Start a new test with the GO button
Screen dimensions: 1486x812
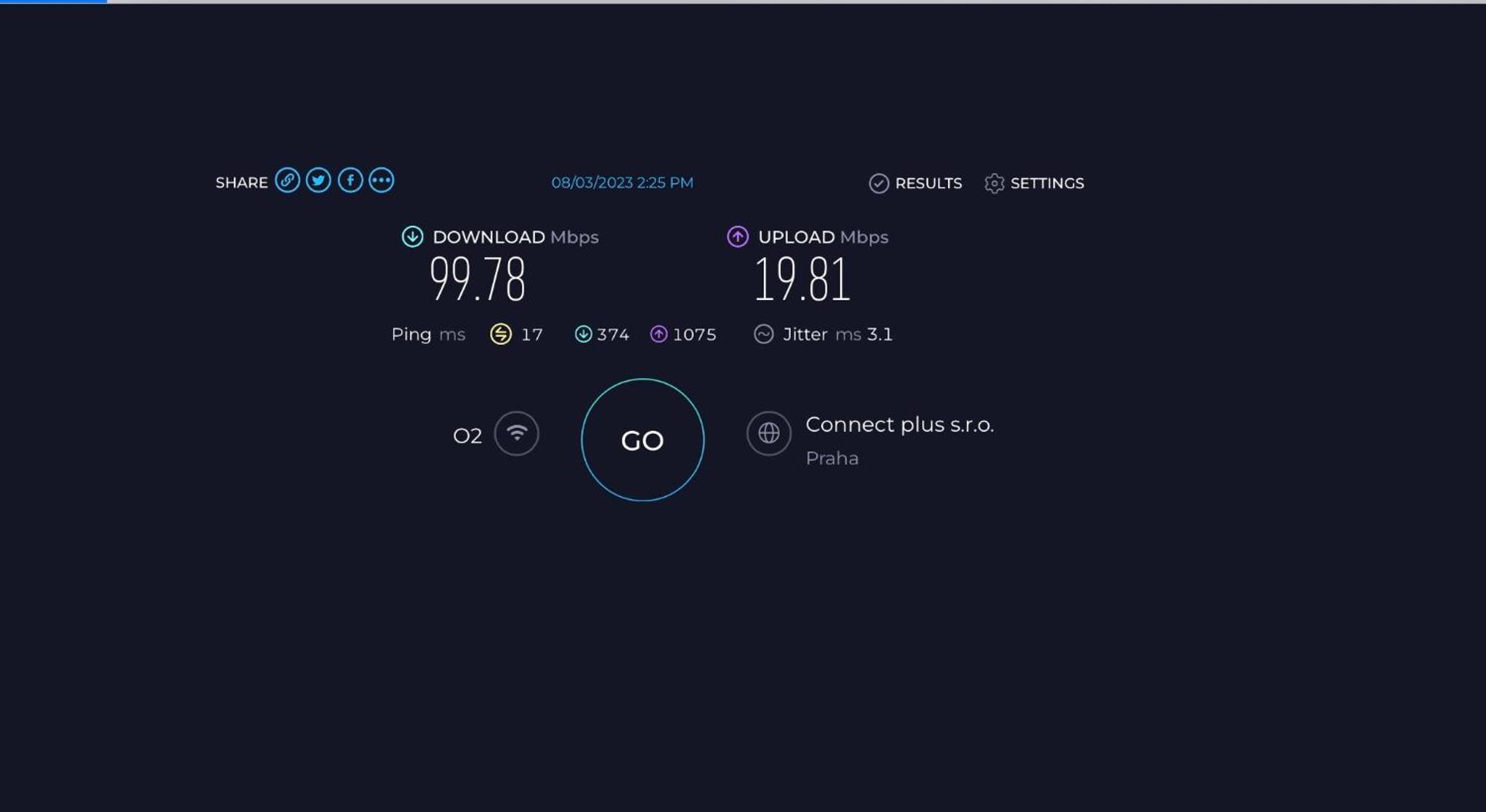tap(643, 440)
